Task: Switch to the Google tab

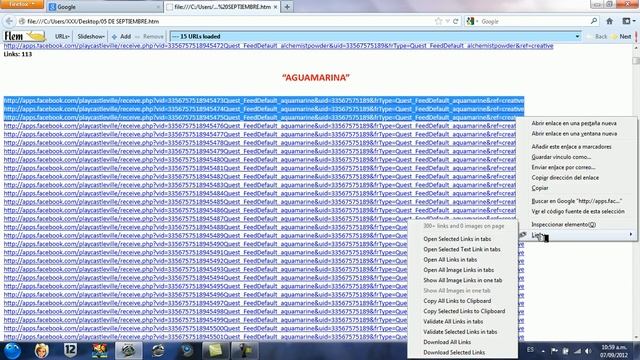Action: [x=104, y=7]
